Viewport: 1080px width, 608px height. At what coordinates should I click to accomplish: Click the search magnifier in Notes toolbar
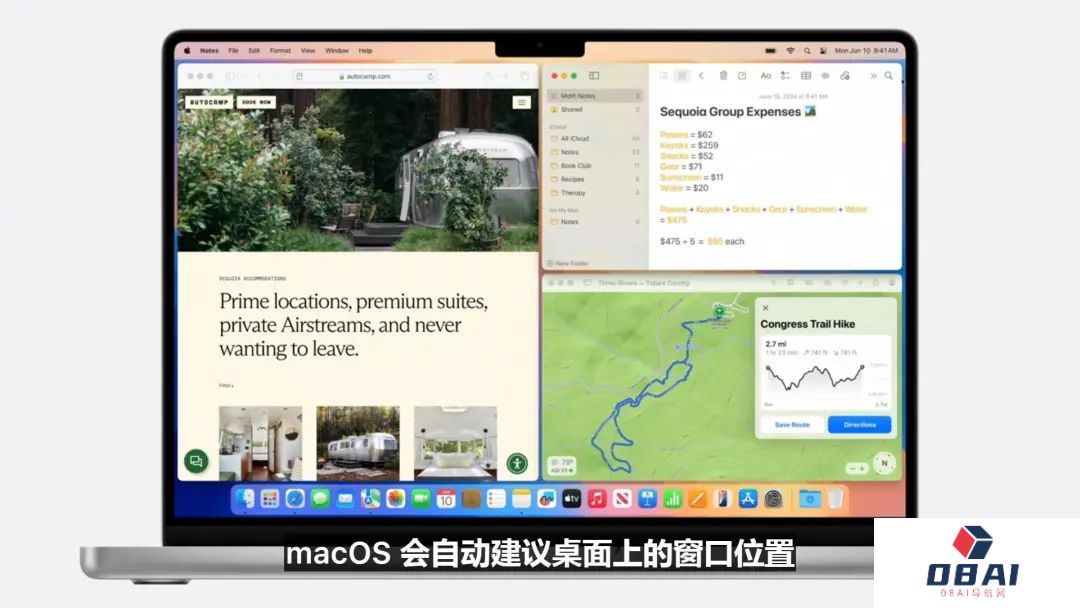pos(889,76)
